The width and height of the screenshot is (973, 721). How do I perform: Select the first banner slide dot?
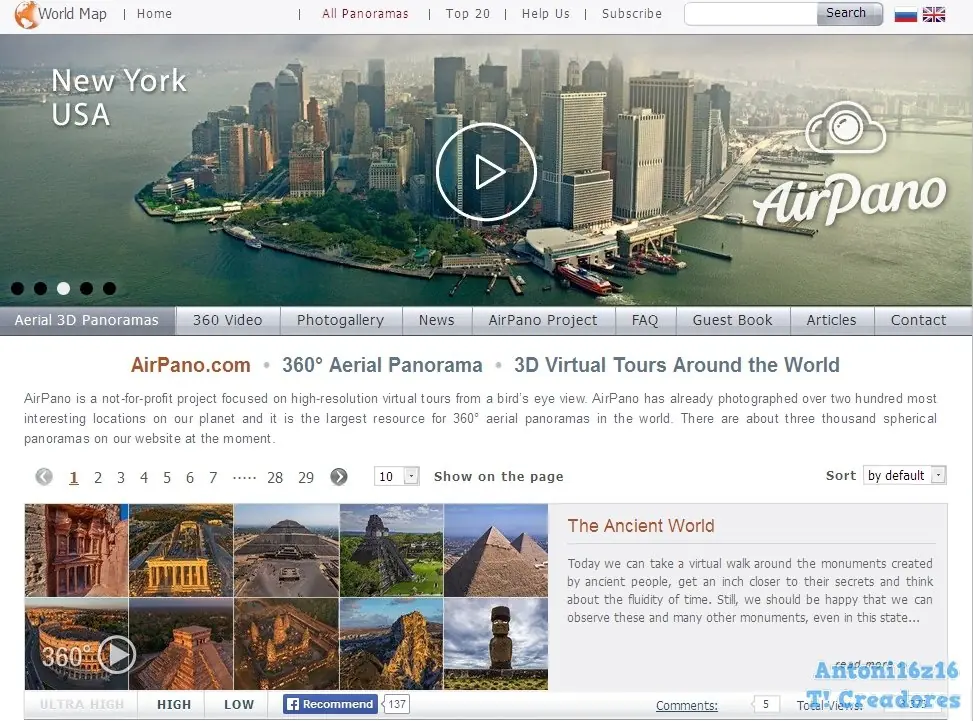pos(17,289)
